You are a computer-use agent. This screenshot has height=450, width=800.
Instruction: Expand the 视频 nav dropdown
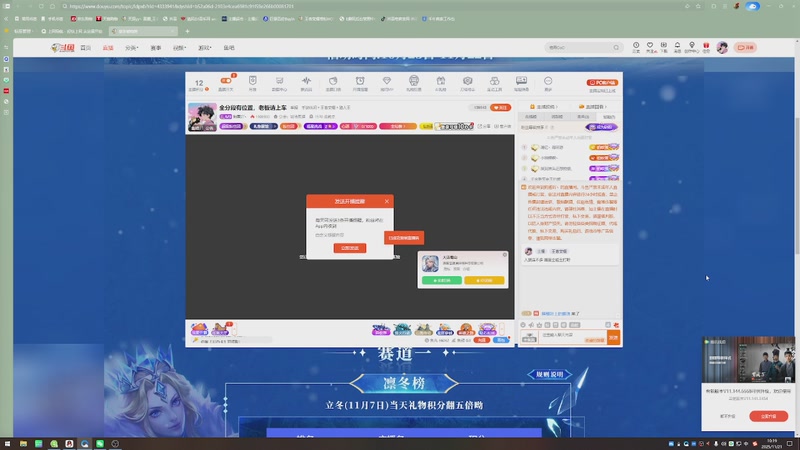pos(179,48)
